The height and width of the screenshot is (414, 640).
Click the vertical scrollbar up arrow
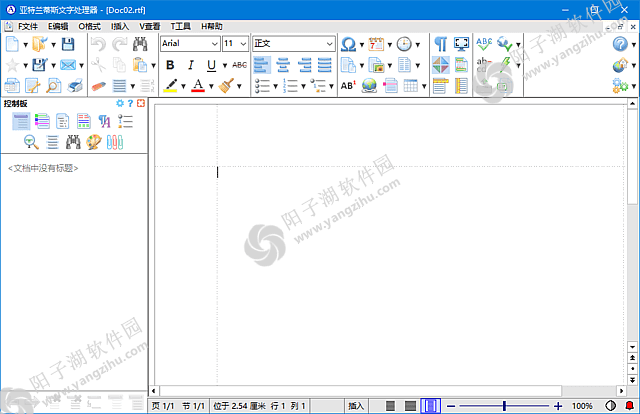632,103
